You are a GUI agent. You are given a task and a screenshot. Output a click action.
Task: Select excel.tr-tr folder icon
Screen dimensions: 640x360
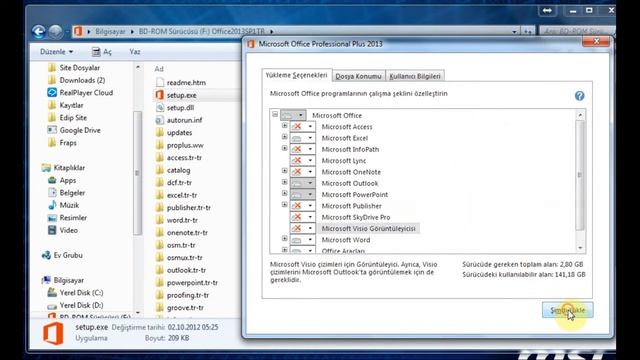(160, 195)
